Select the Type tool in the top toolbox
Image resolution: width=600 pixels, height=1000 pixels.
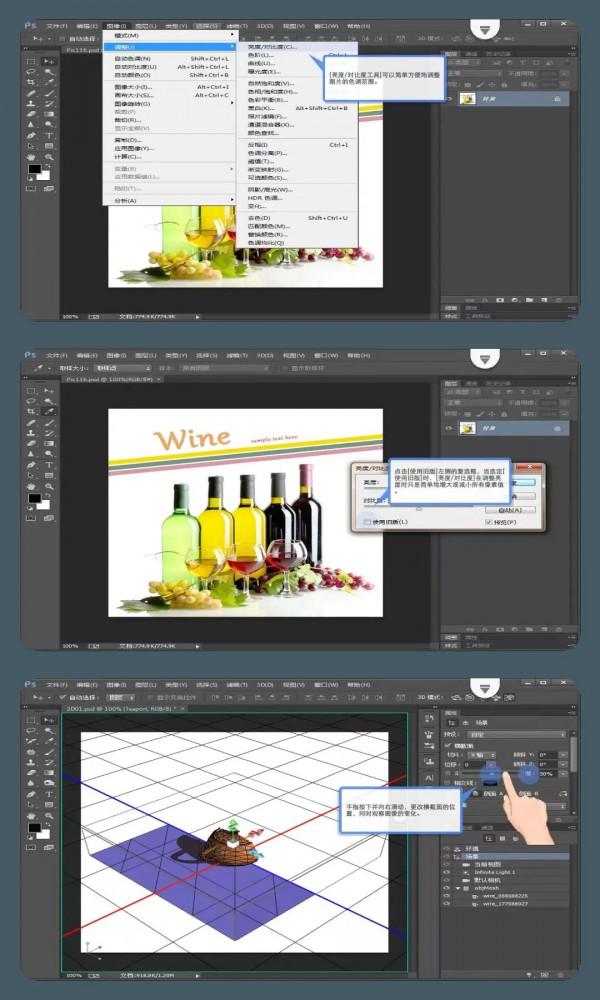[49, 135]
